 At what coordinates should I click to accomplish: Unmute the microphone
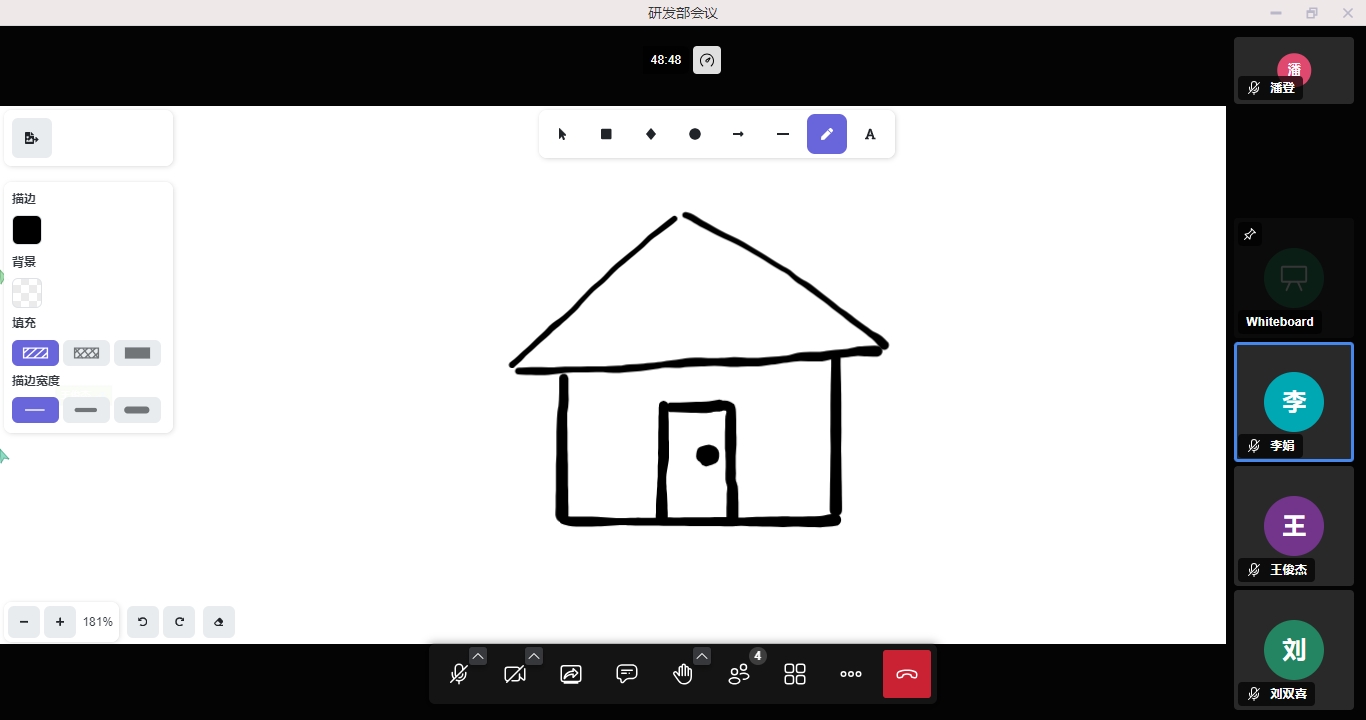click(459, 674)
